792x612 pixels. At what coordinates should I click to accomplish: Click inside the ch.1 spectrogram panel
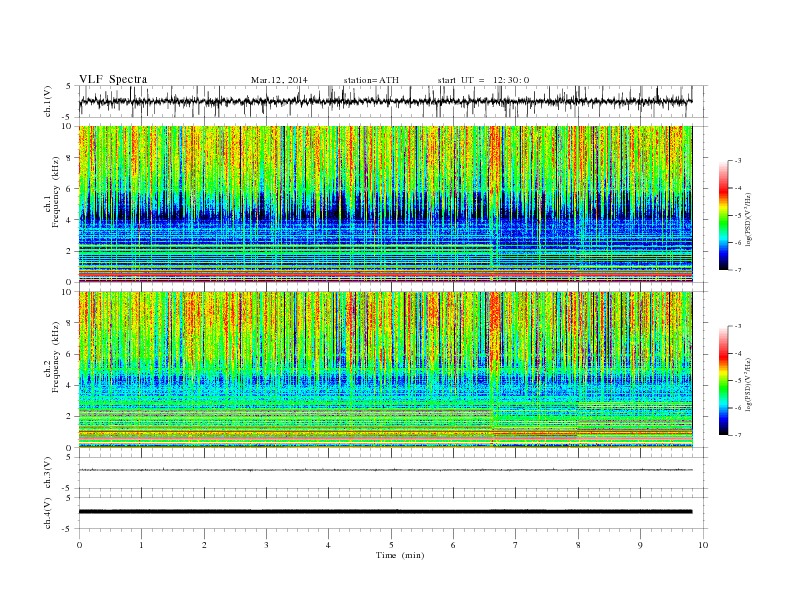(385, 204)
